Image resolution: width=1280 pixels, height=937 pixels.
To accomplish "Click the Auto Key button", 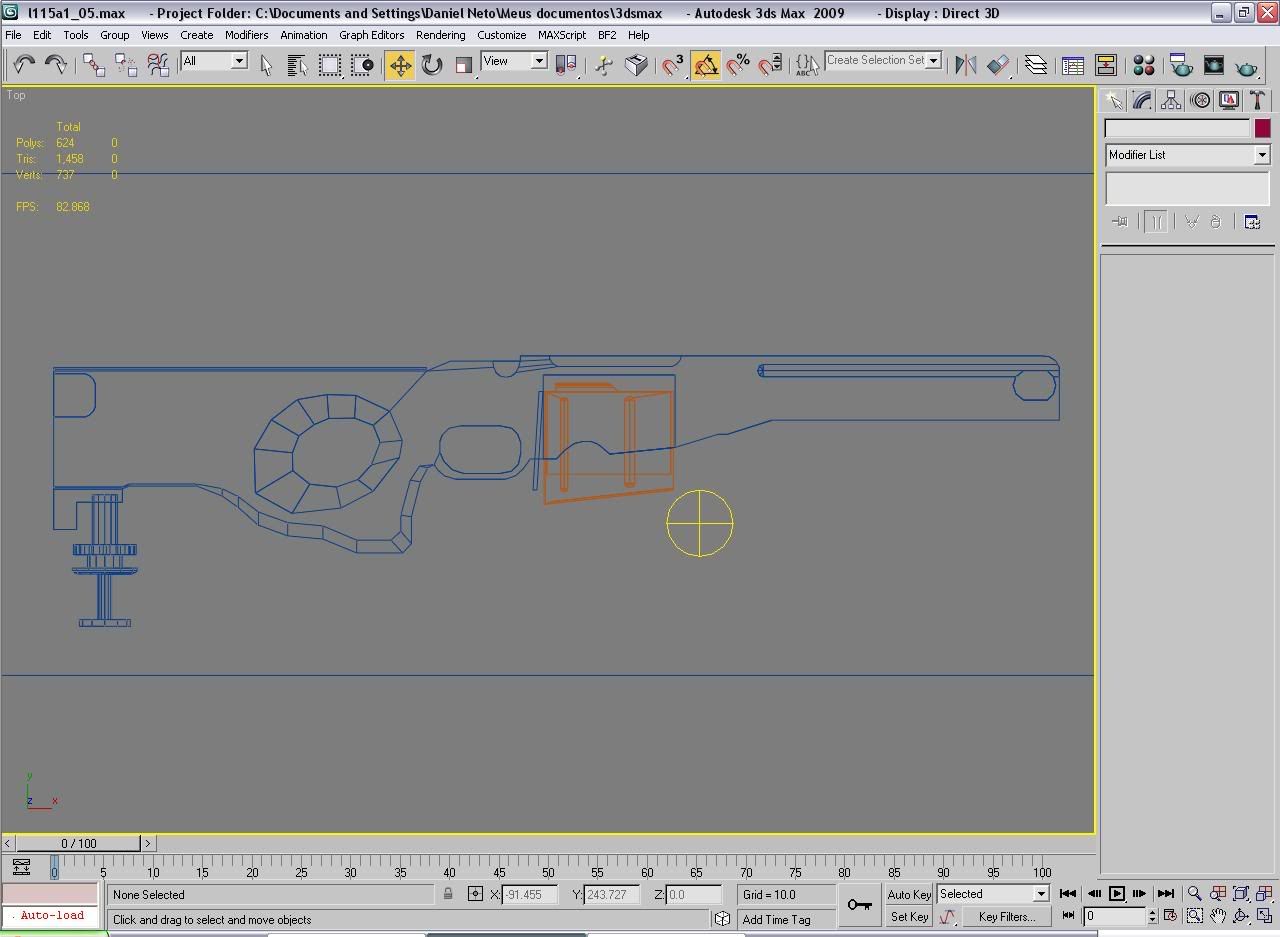I will (x=909, y=894).
